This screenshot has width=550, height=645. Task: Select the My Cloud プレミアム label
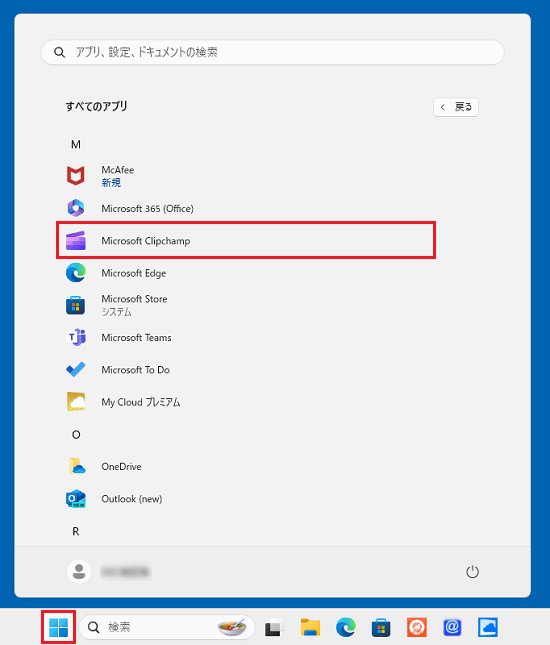pos(141,402)
